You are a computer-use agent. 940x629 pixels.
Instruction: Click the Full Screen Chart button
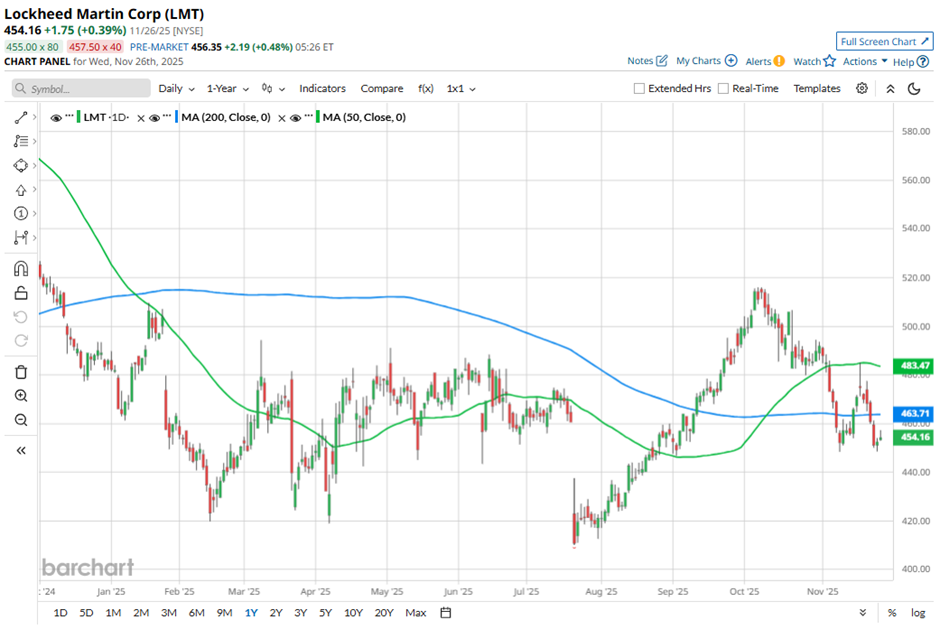click(x=884, y=41)
